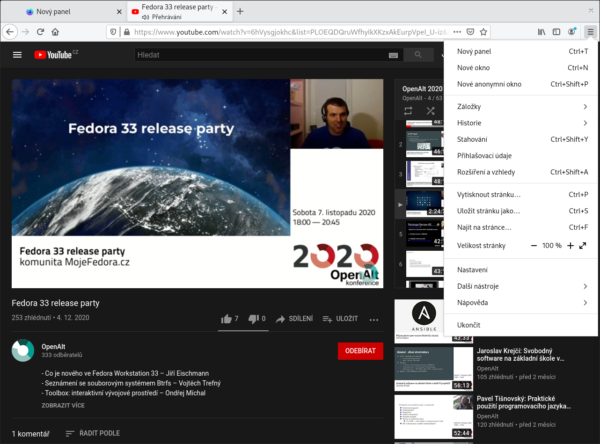Enter fullscreen from the page size row
Viewport: 600px width, 444px height.
[x=582, y=245]
